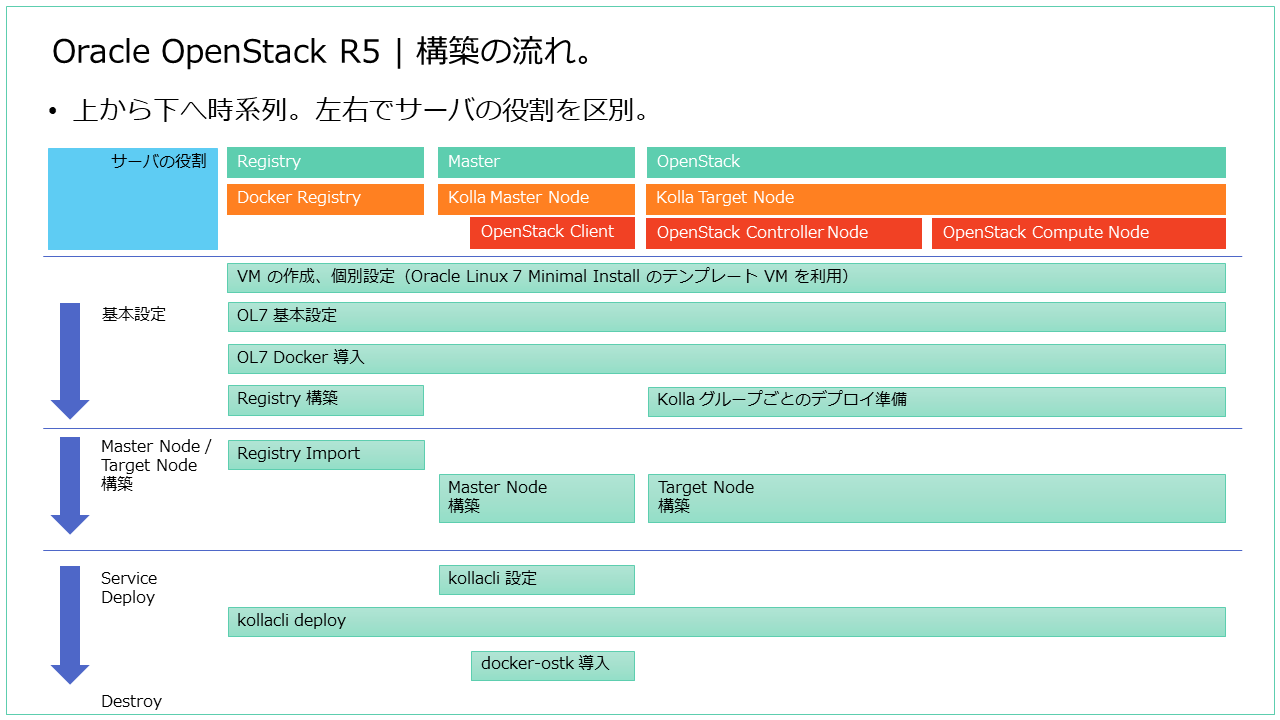Screen dimensions: 1280x720
Task: Click the OL7 Docker 導入 step
Action: (726, 358)
